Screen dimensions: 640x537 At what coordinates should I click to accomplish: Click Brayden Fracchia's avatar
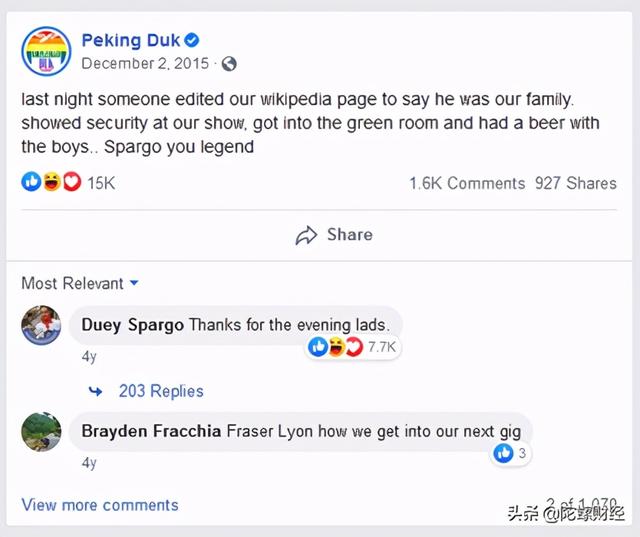(x=42, y=432)
